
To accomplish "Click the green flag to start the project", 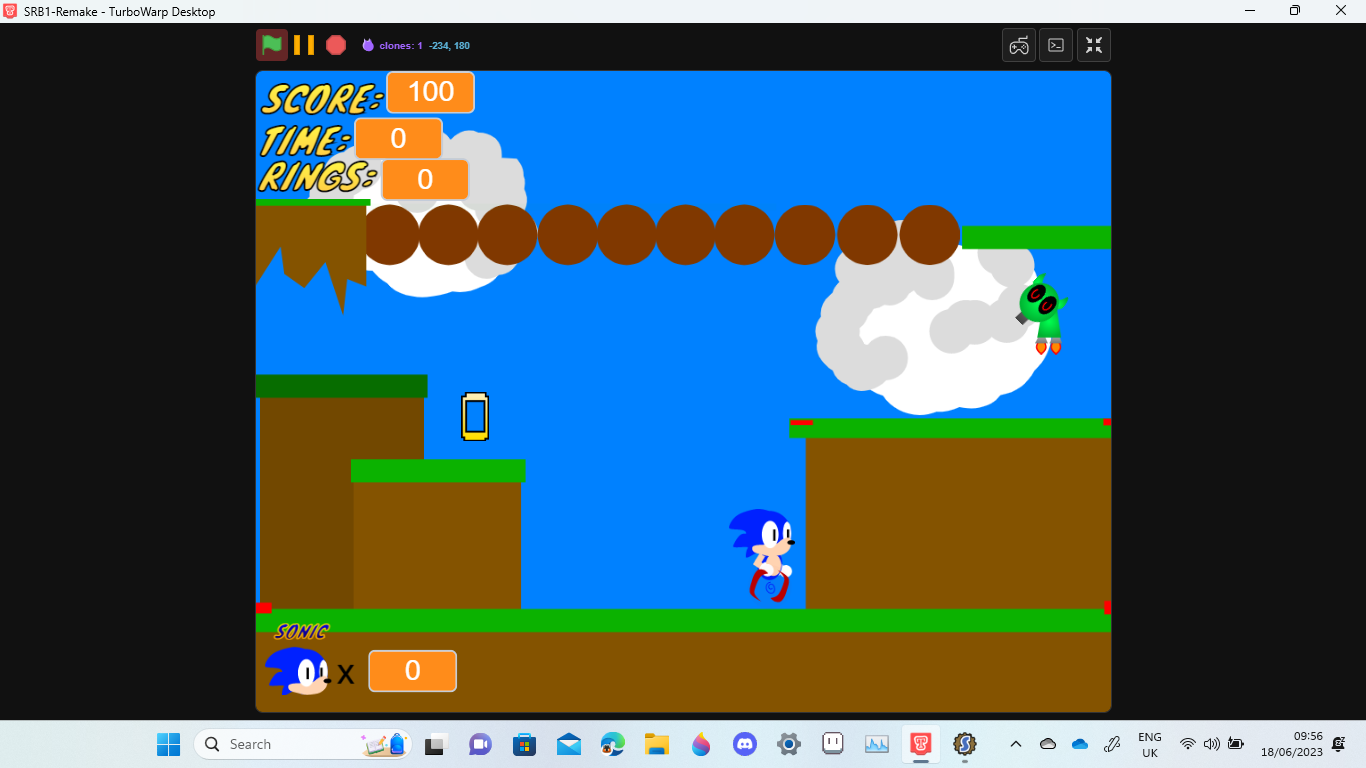I will click(272, 45).
